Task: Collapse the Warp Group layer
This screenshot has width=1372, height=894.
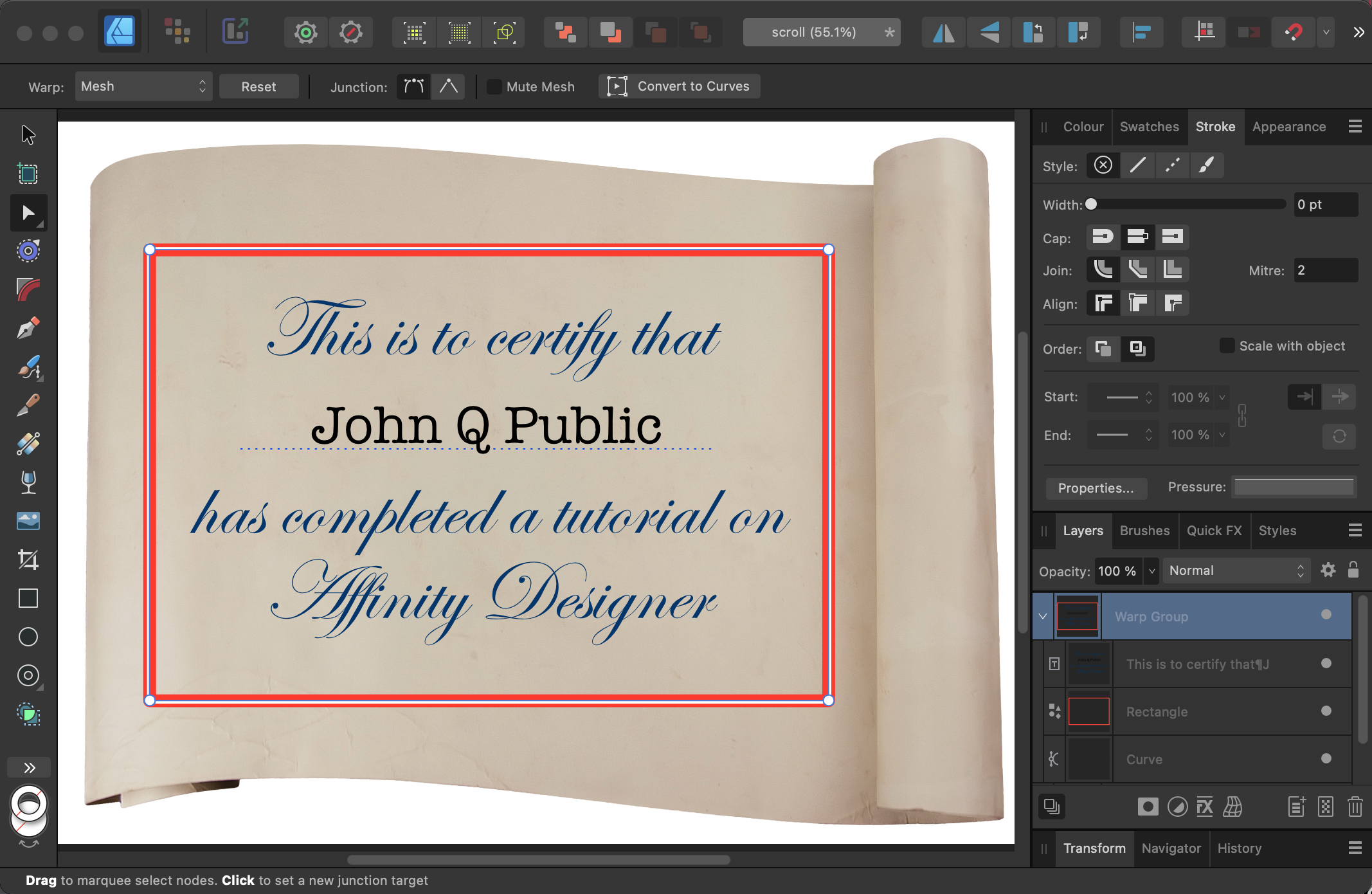Action: point(1043,616)
